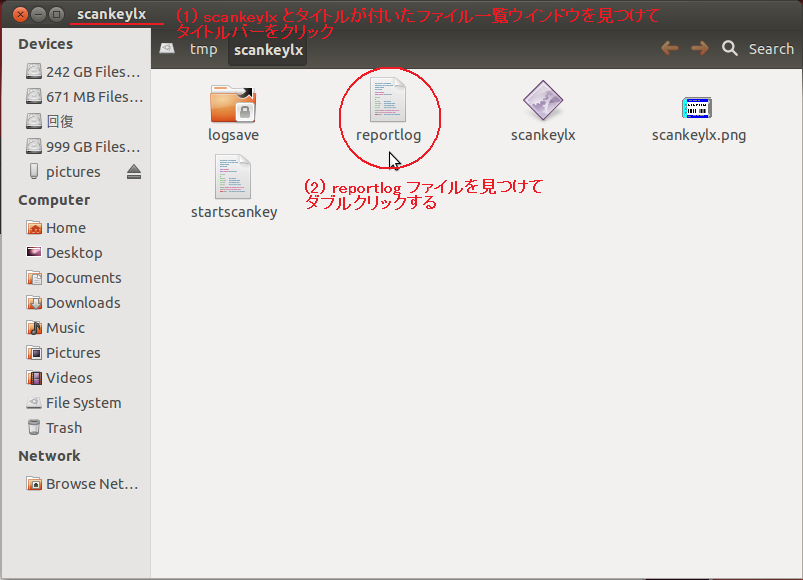The image size is (803, 580).
Task: Select the scankeylx executable icon
Action: tap(543, 100)
